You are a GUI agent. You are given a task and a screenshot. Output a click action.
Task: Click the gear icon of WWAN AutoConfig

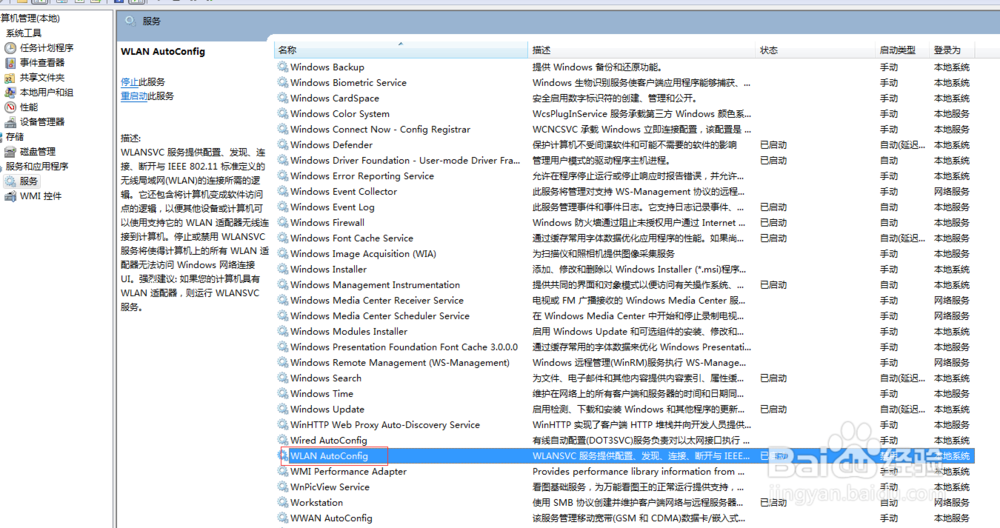pyautogui.click(x=283, y=518)
